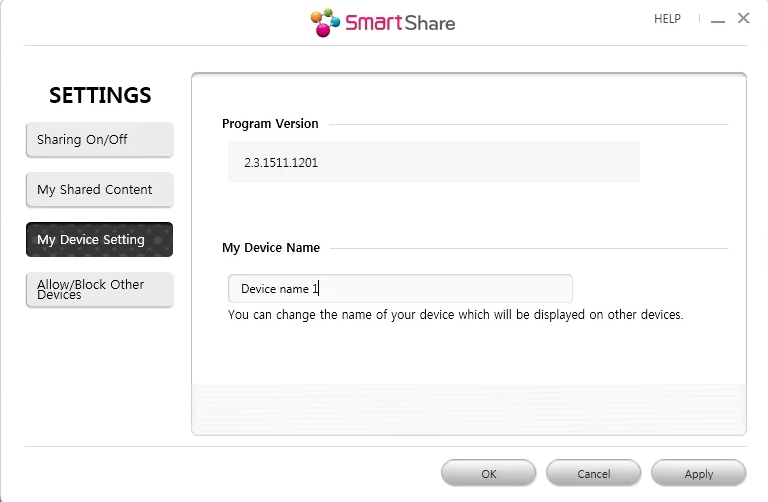768x502 pixels.
Task: Click the device name change description text
Action: click(455, 315)
